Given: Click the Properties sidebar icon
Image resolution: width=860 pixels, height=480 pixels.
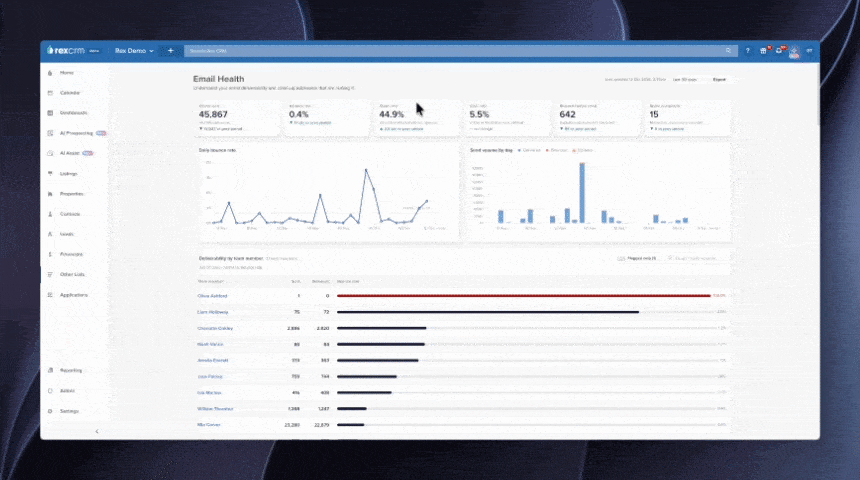Looking at the screenshot, I should point(50,194).
